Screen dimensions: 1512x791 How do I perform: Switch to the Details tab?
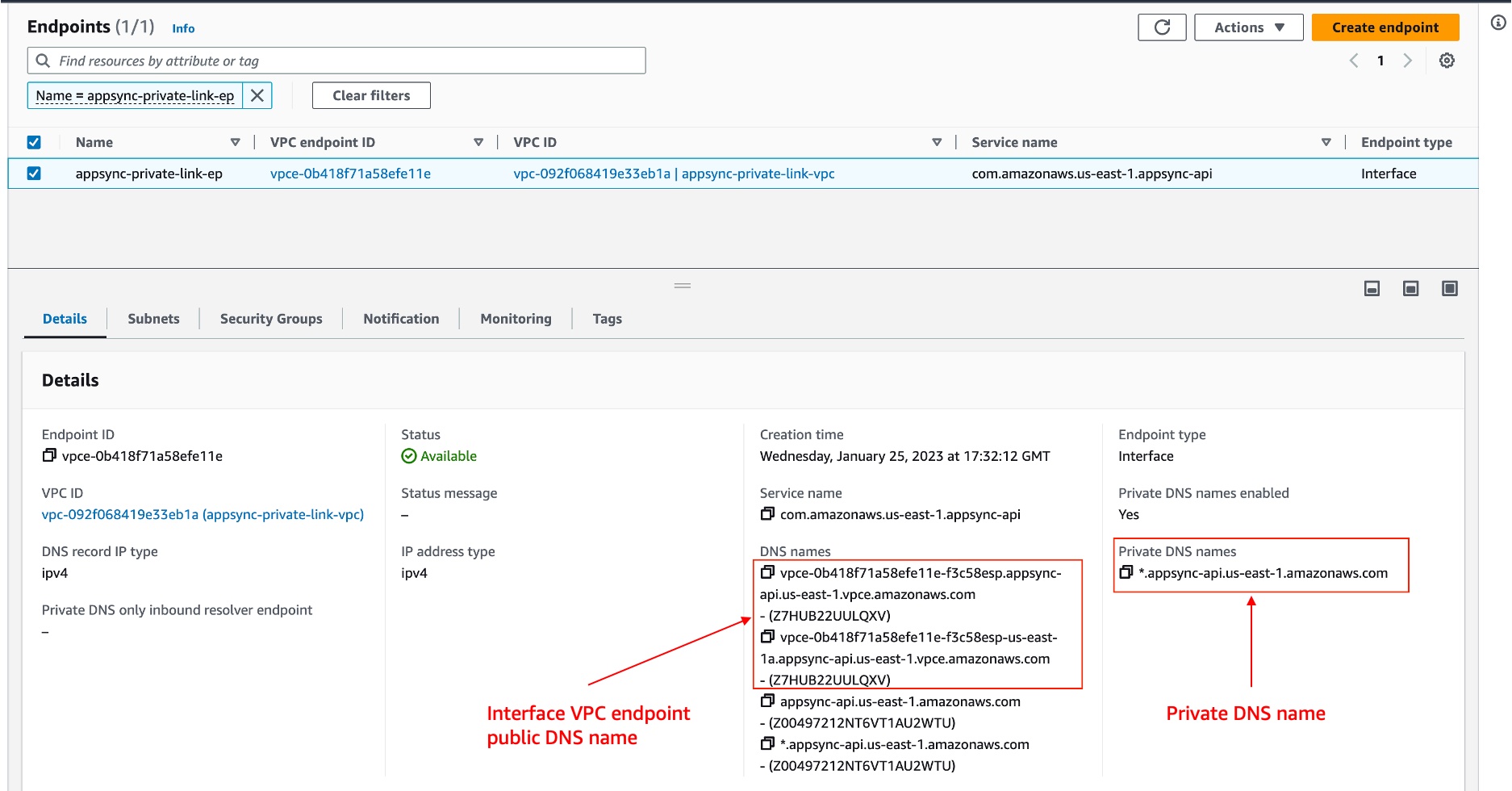point(65,319)
